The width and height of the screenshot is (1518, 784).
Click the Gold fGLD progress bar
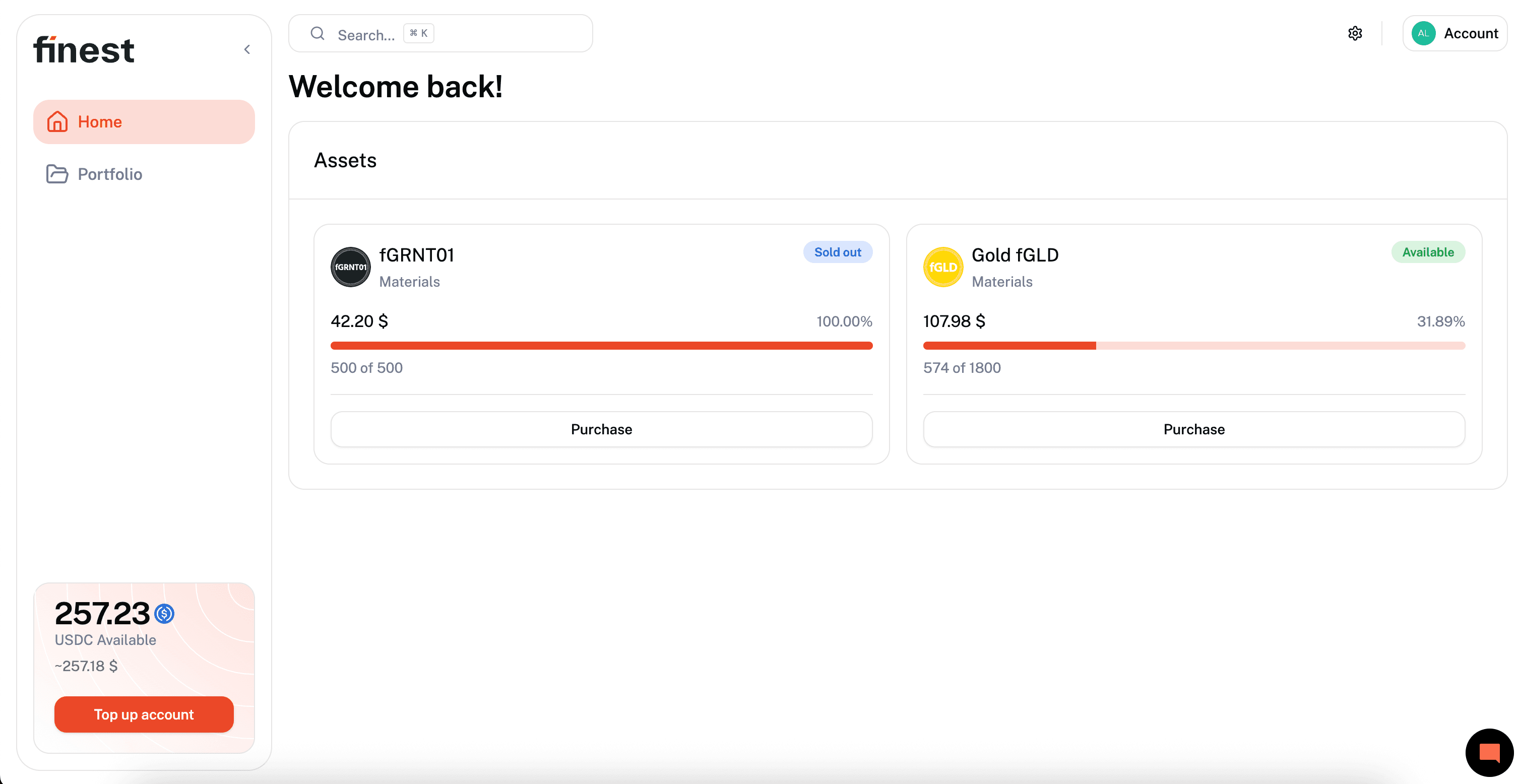click(1194, 346)
